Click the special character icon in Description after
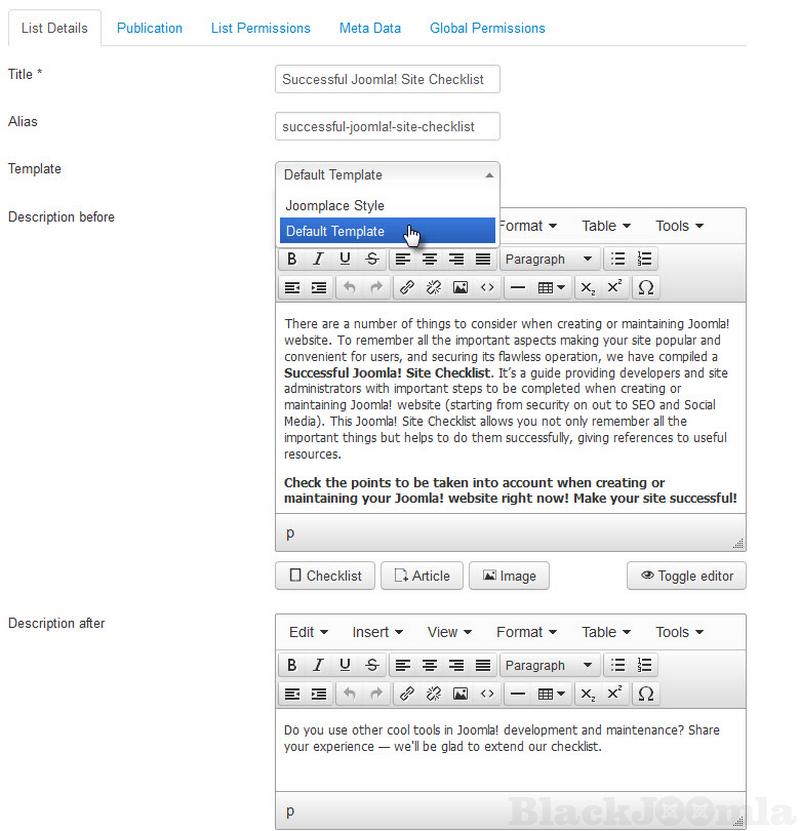This screenshot has height=831, width=800. [645, 694]
